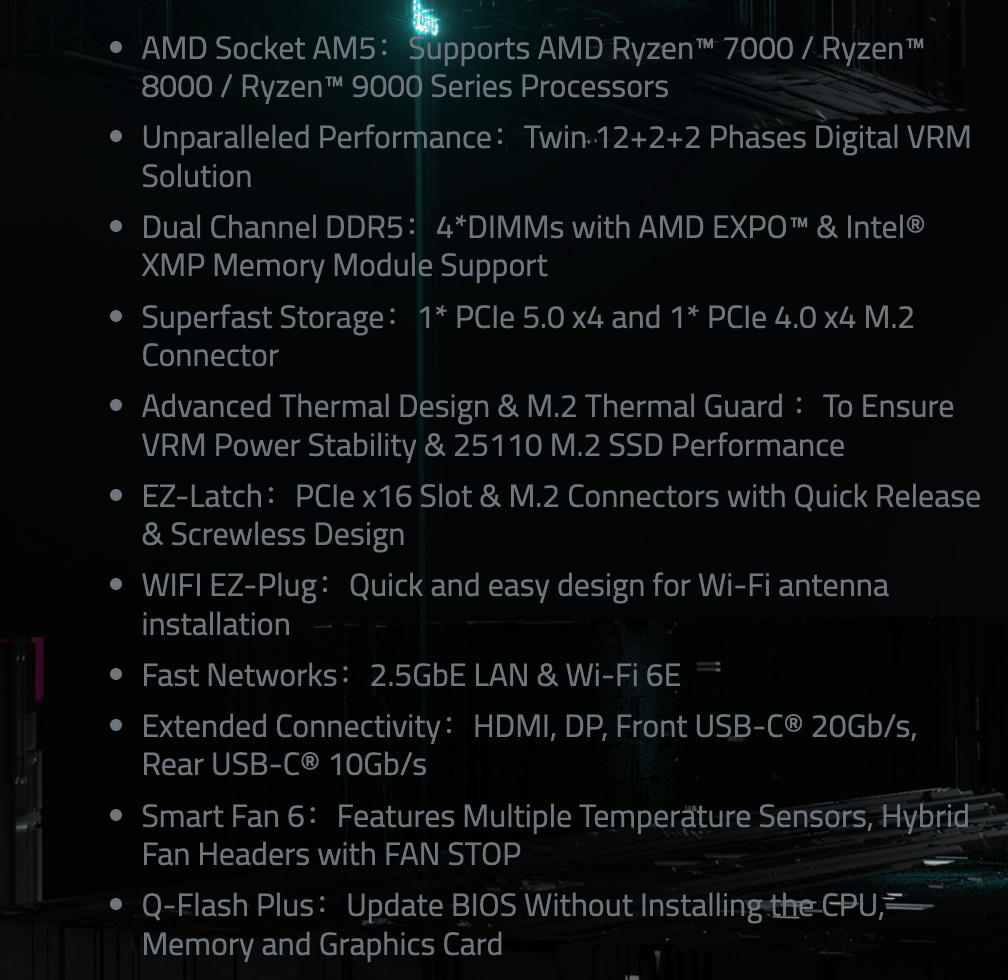Click the "Superfast Storage" feature heading
The height and width of the screenshot is (980, 1008).
point(262,317)
